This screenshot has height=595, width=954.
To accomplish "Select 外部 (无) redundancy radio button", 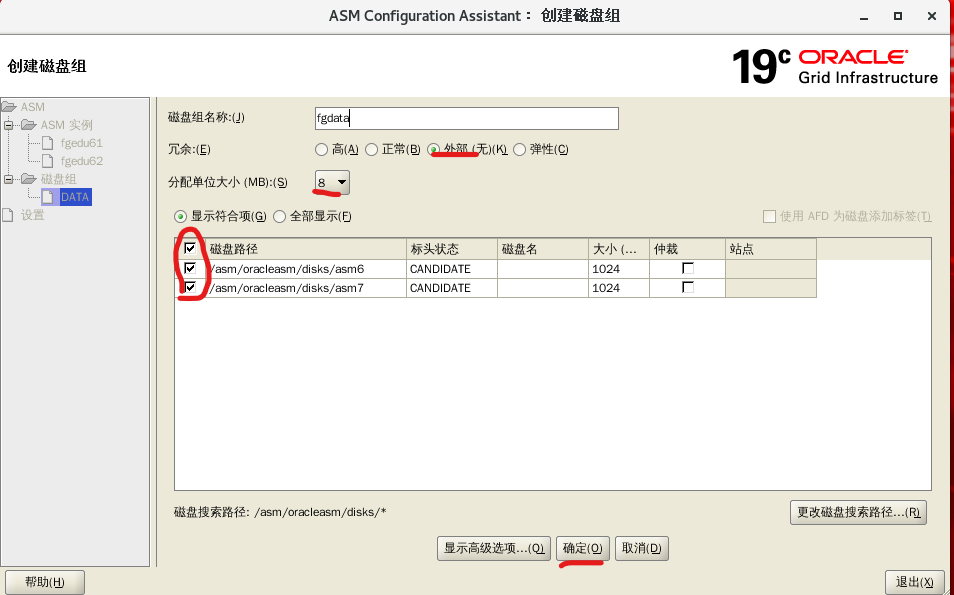I will [x=433, y=150].
